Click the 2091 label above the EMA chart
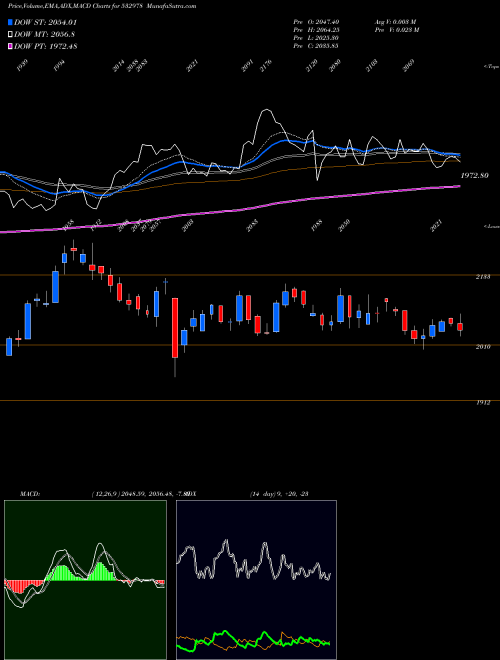The height and width of the screenshot is (660, 500). 247,67
